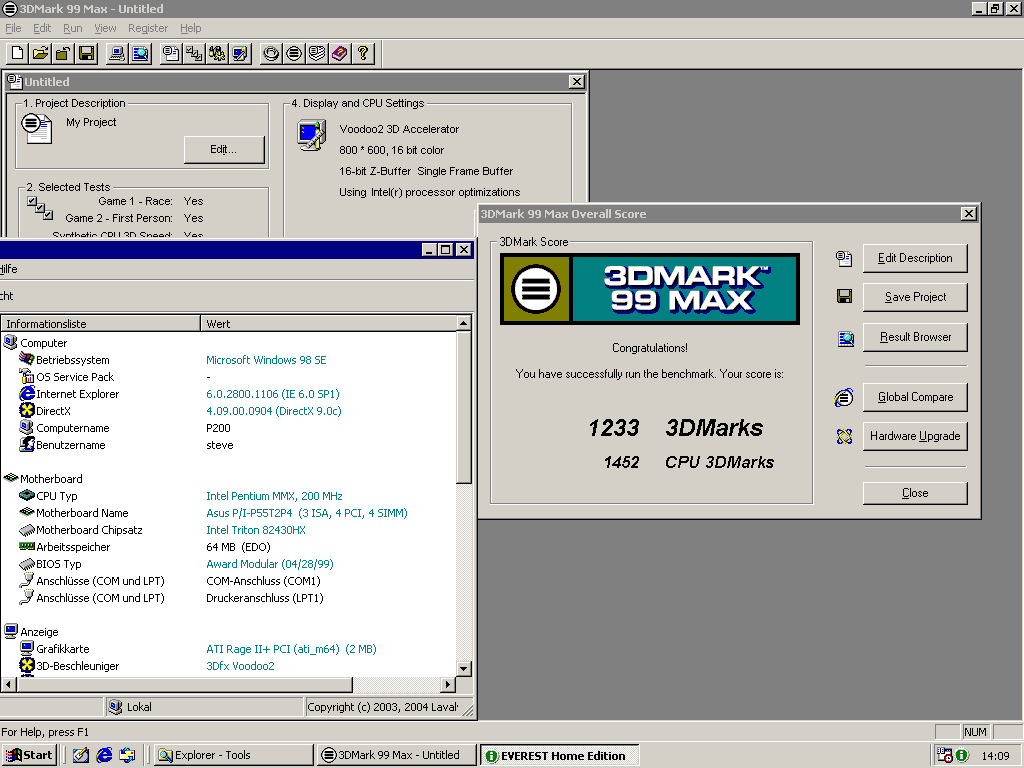
Task: Click the show desktop quick launch icon
Action: 80,756
